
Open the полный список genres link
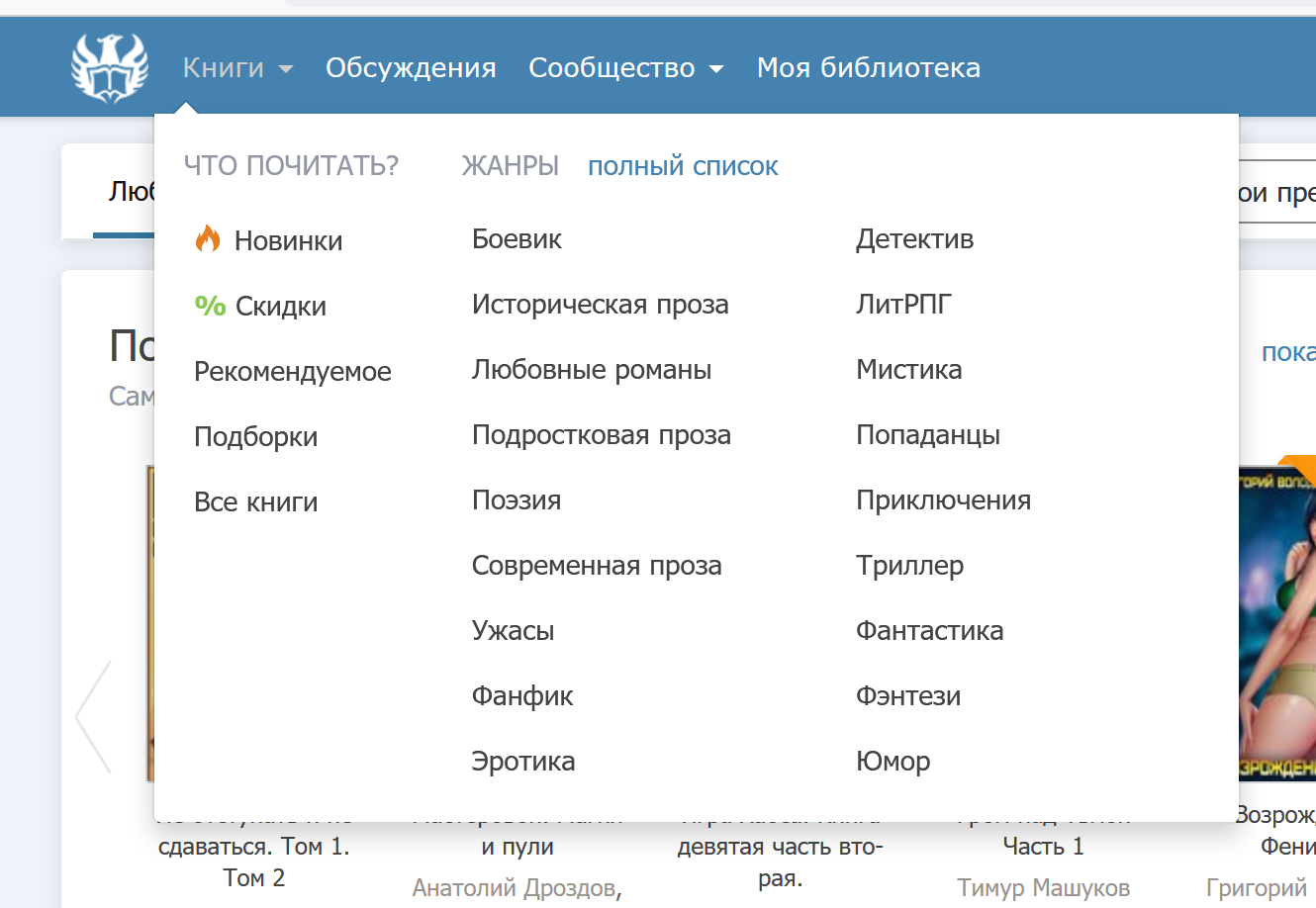(x=683, y=166)
